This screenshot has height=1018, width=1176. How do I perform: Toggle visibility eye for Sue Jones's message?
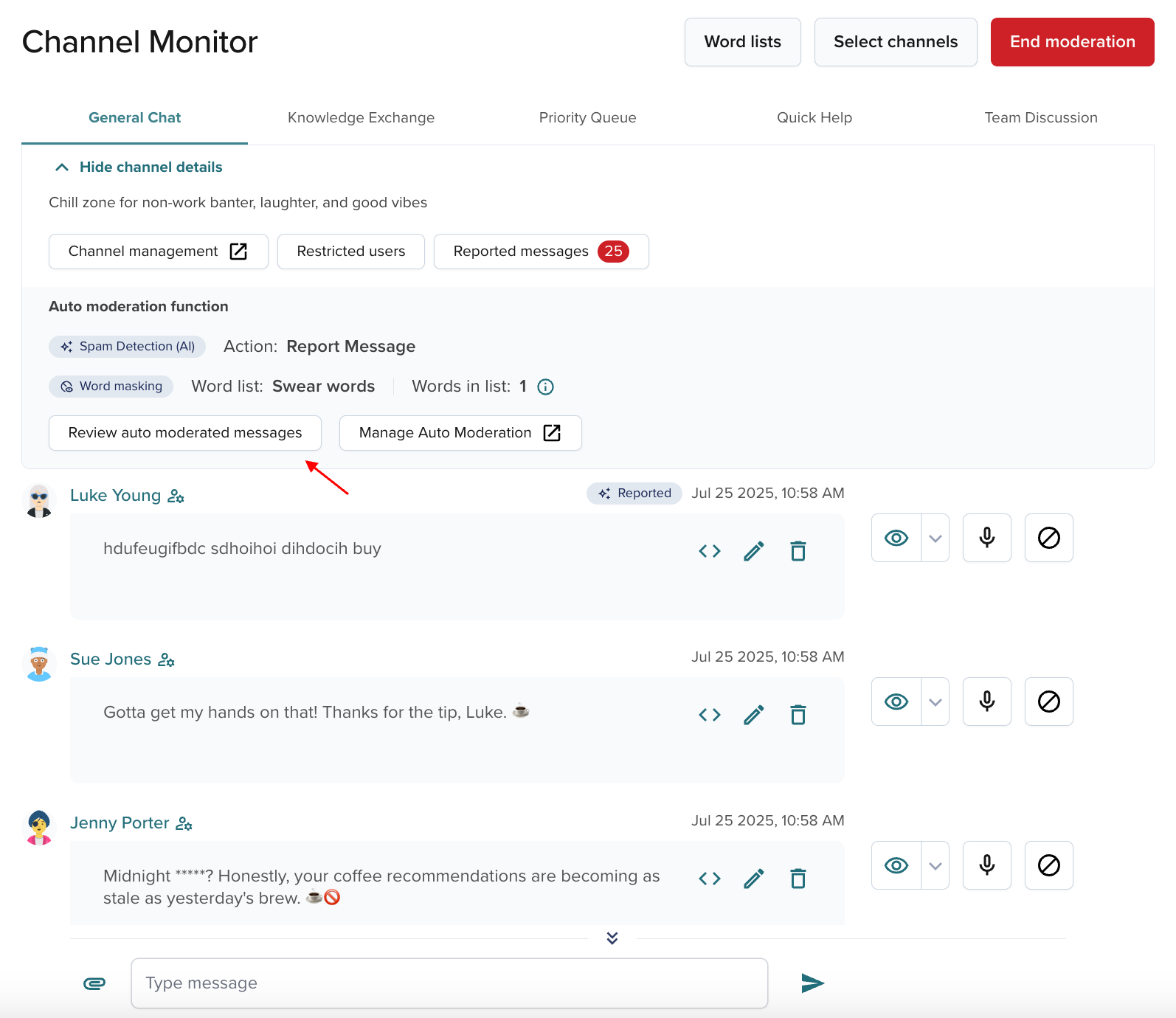pyautogui.click(x=896, y=702)
